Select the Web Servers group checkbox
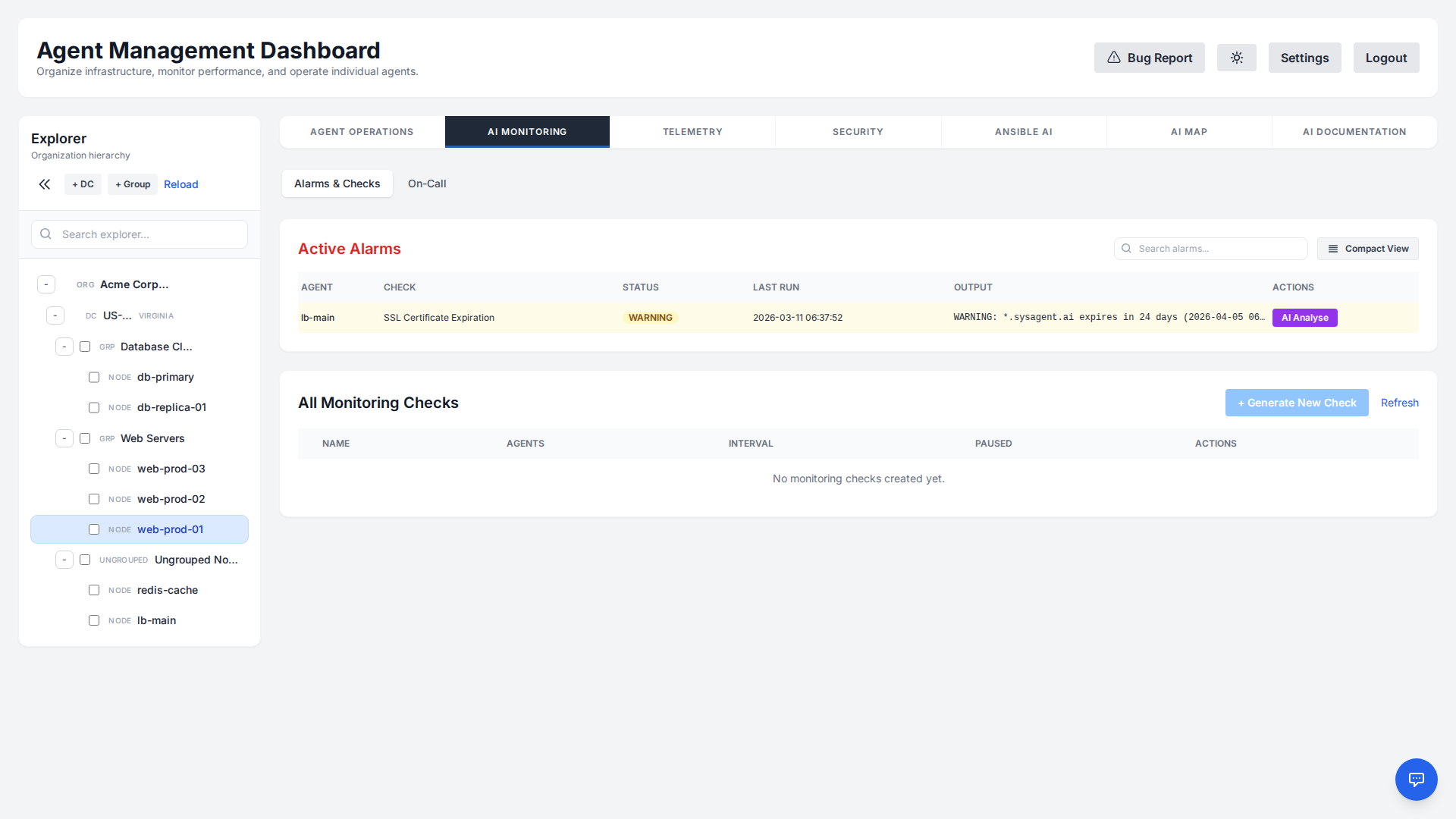The width and height of the screenshot is (1456, 819). click(x=85, y=438)
